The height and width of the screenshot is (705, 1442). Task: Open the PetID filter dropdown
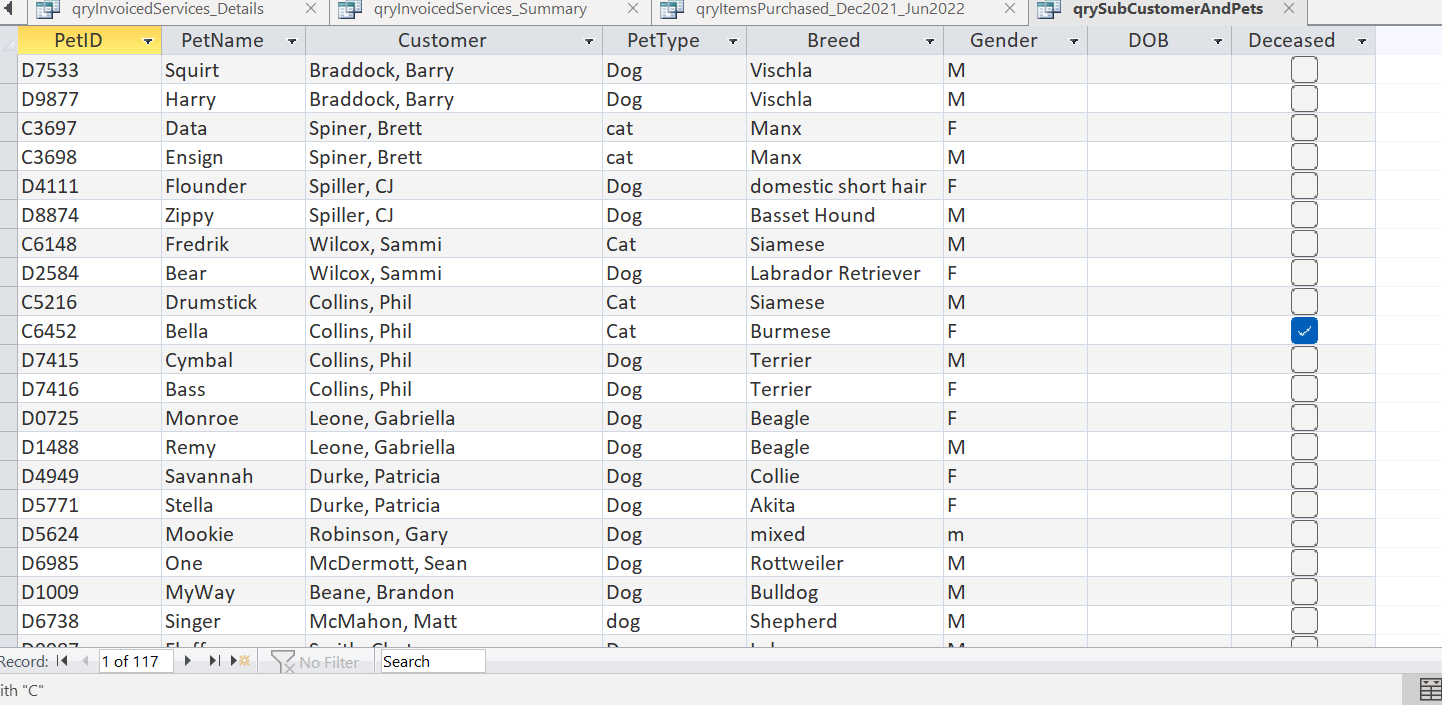click(147, 40)
